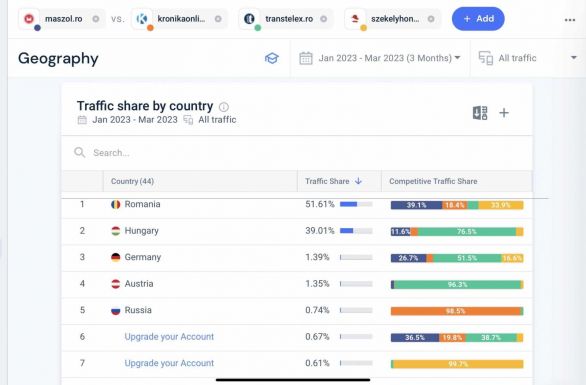586x385 pixels.
Task: Click Hungary's 39.01% traffic share value
Action: coord(320,231)
